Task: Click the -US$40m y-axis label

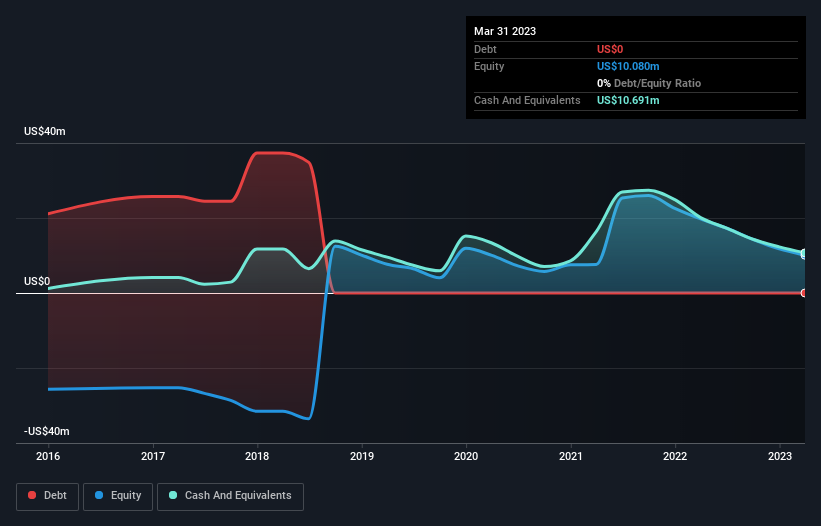Action: click(x=47, y=431)
